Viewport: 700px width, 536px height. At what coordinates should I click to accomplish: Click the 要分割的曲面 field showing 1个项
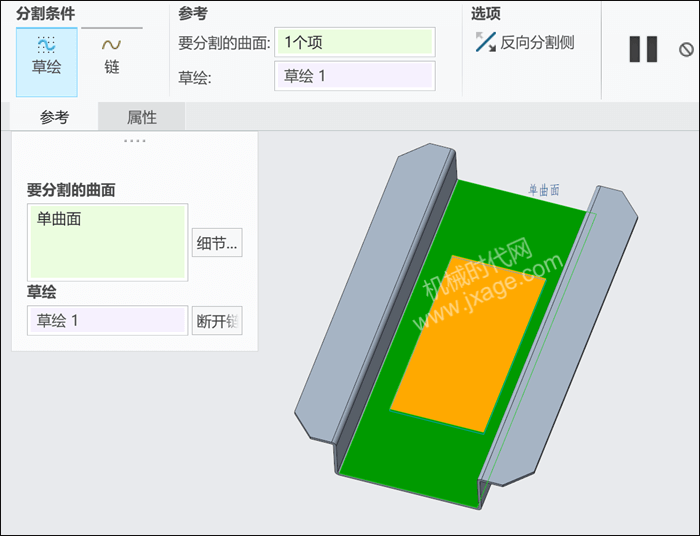[355, 42]
